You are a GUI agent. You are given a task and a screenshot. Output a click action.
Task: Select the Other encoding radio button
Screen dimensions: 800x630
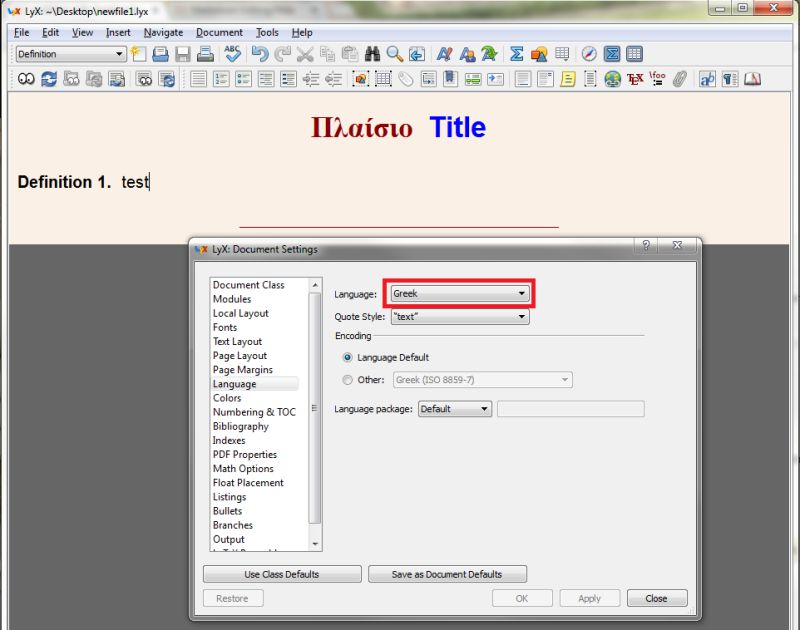coord(348,379)
